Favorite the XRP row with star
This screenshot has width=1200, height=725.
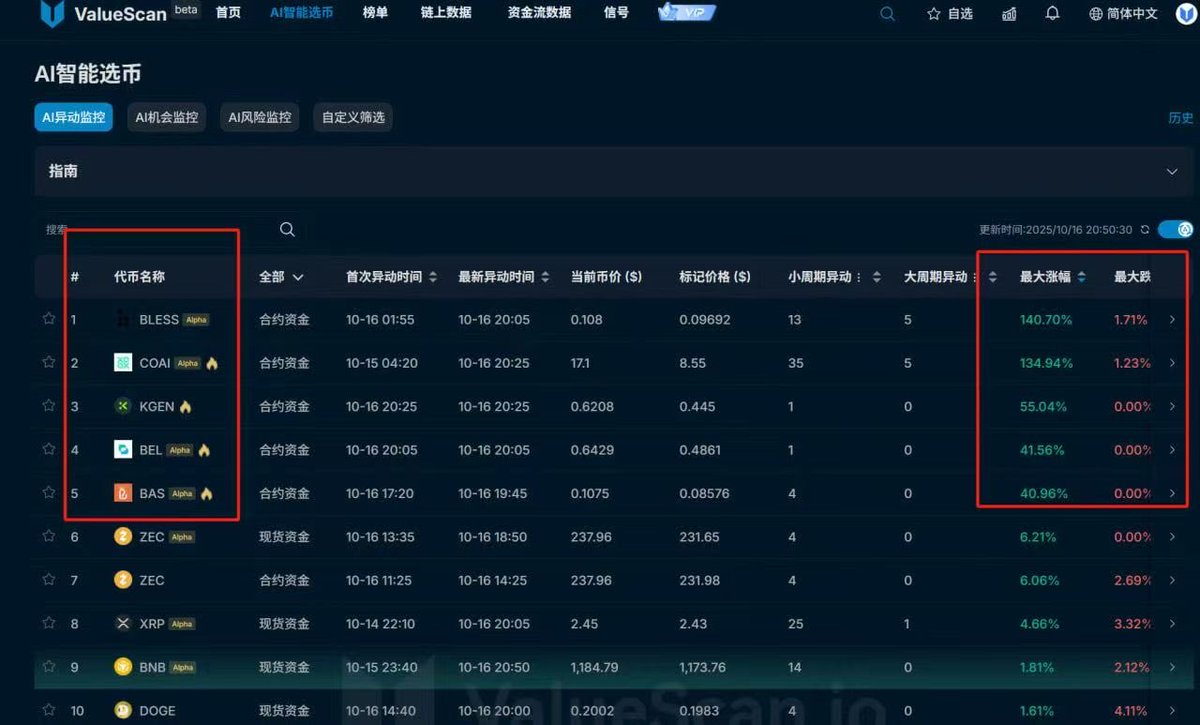[x=48, y=623]
